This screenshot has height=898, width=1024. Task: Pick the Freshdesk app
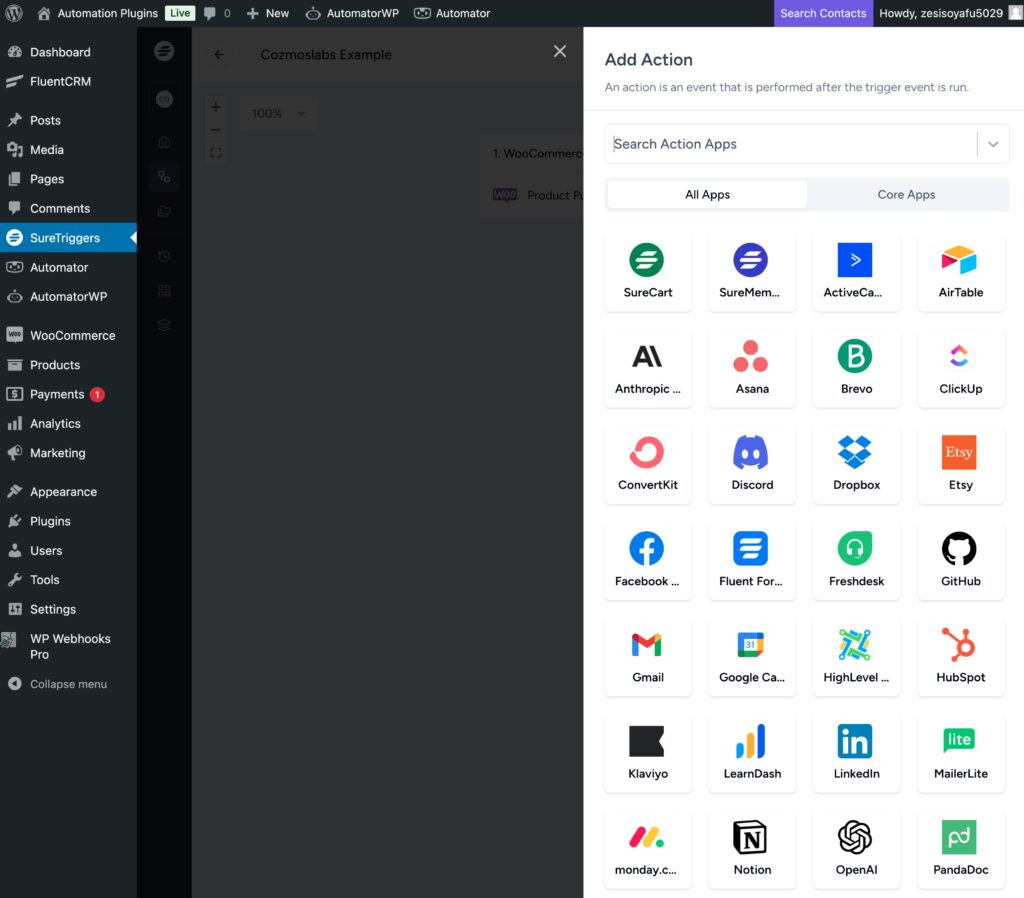click(x=856, y=560)
